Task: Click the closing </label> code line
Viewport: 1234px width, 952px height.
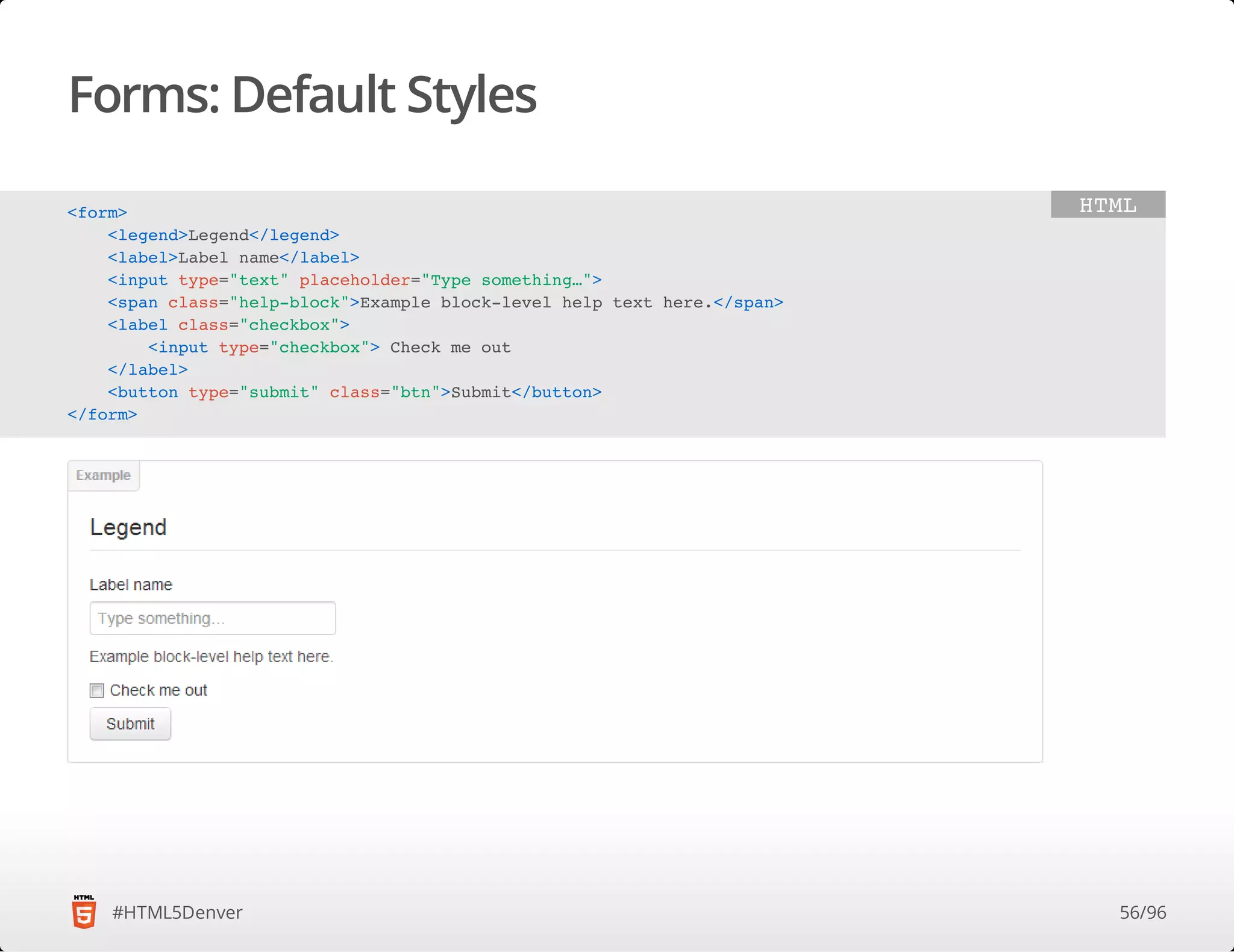Action: click(148, 369)
